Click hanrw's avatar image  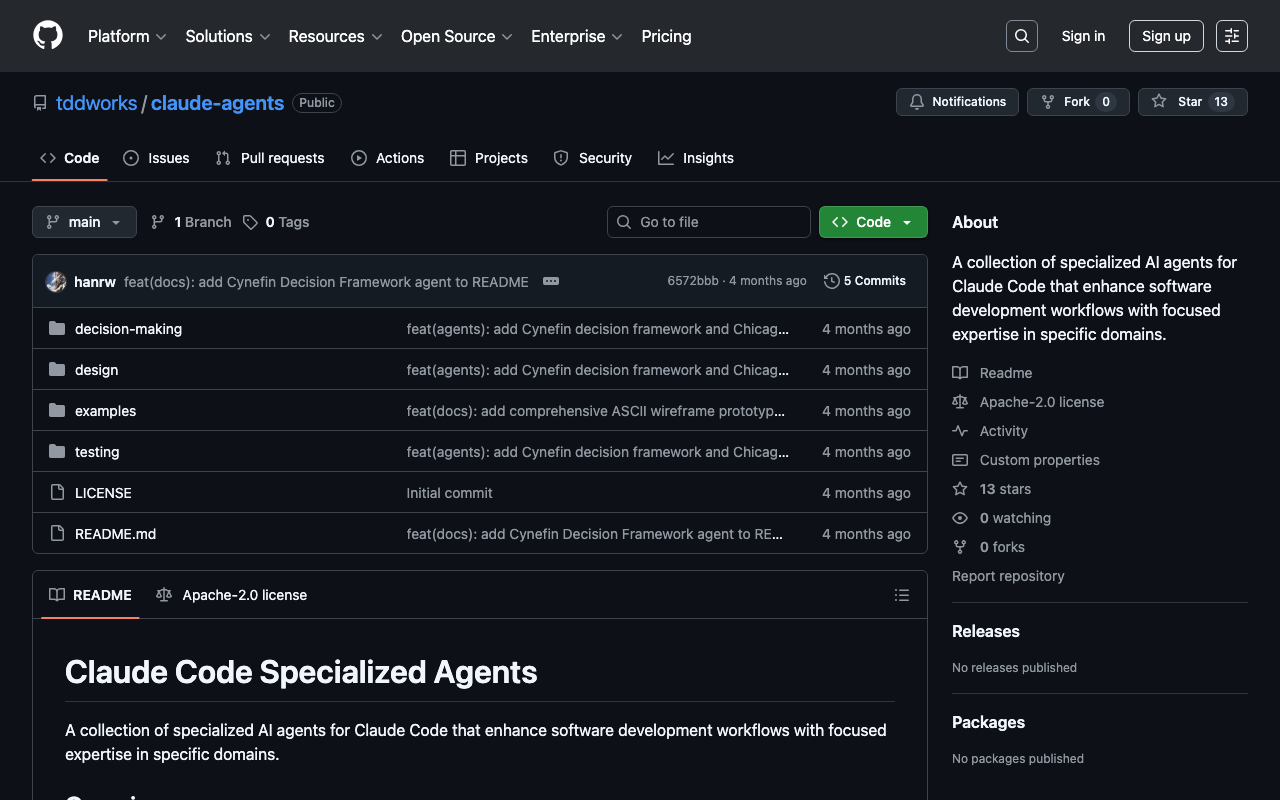56,282
